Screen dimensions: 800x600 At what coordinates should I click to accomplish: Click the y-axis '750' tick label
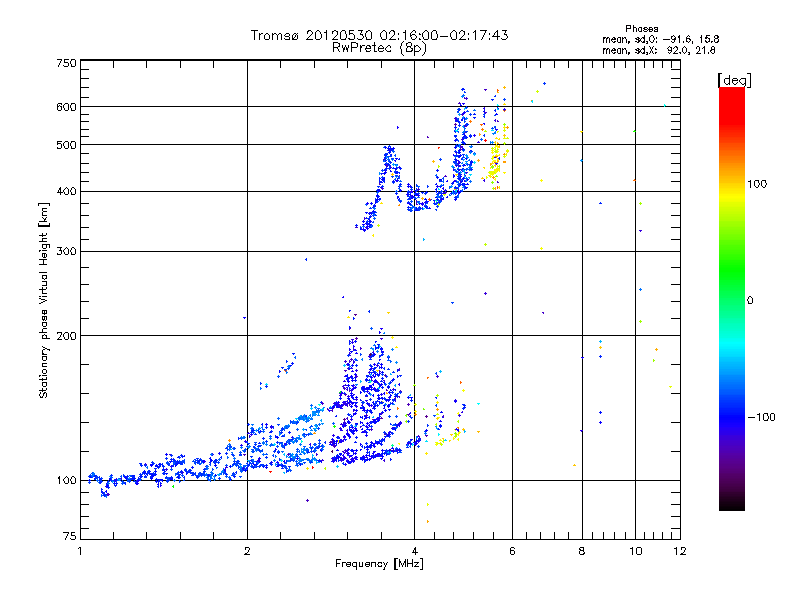coord(67,63)
